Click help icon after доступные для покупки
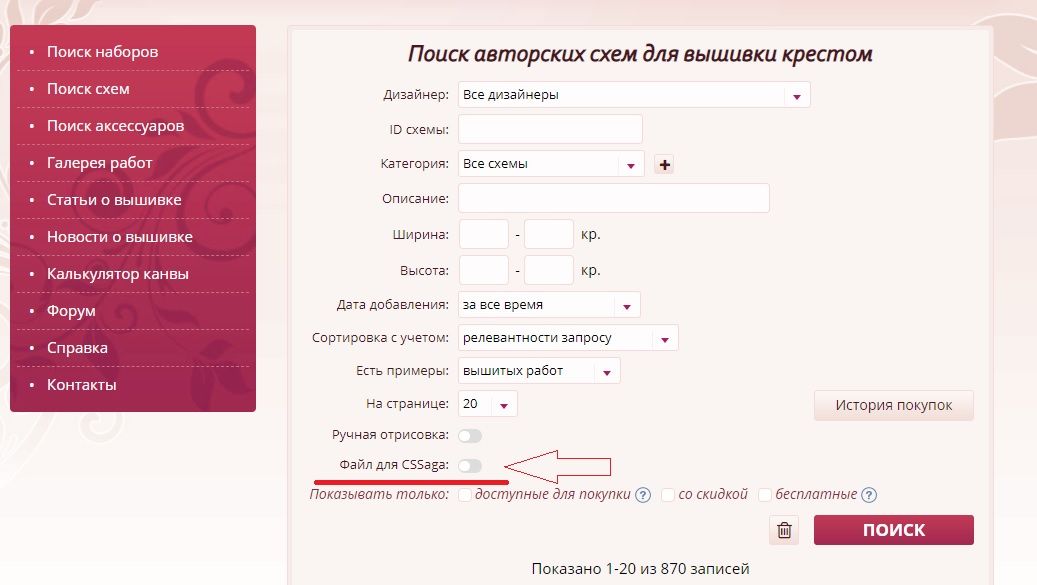This screenshot has width=1037, height=585. click(643, 495)
